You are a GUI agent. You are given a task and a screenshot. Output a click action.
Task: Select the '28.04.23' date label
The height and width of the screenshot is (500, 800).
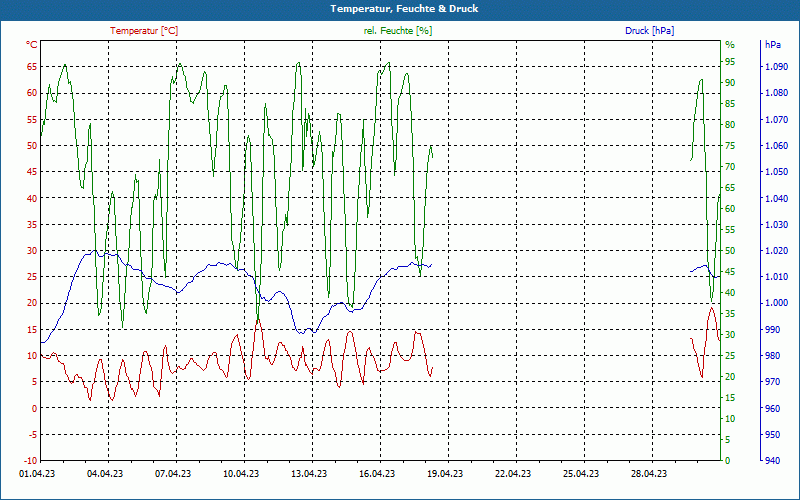pos(649,473)
